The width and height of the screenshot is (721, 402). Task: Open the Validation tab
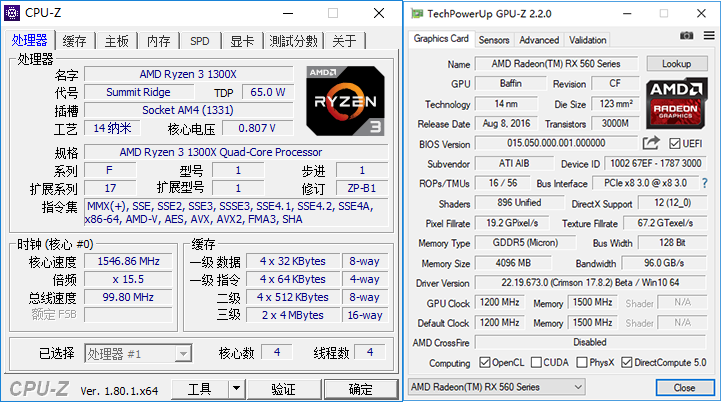[x=587, y=40]
